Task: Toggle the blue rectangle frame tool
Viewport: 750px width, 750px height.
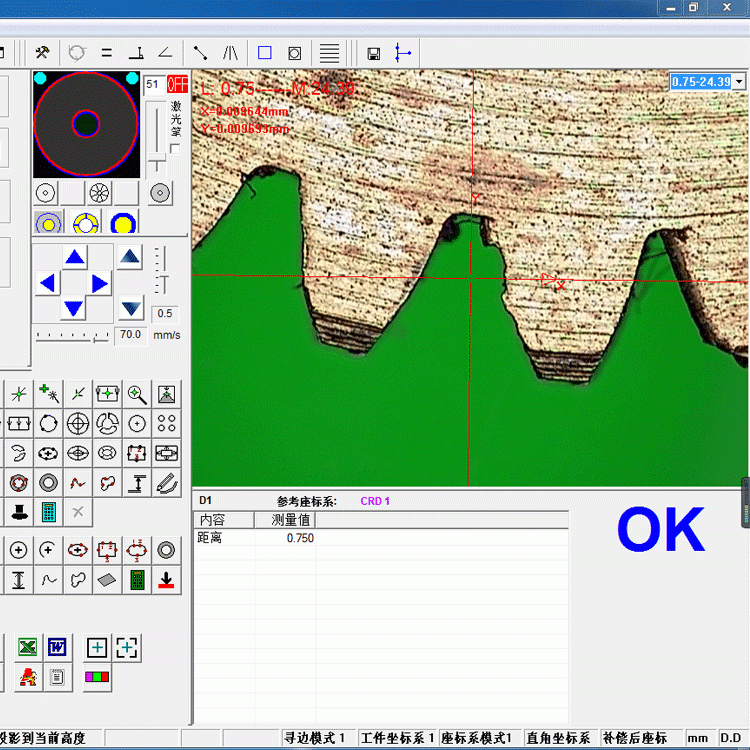Action: [x=264, y=53]
